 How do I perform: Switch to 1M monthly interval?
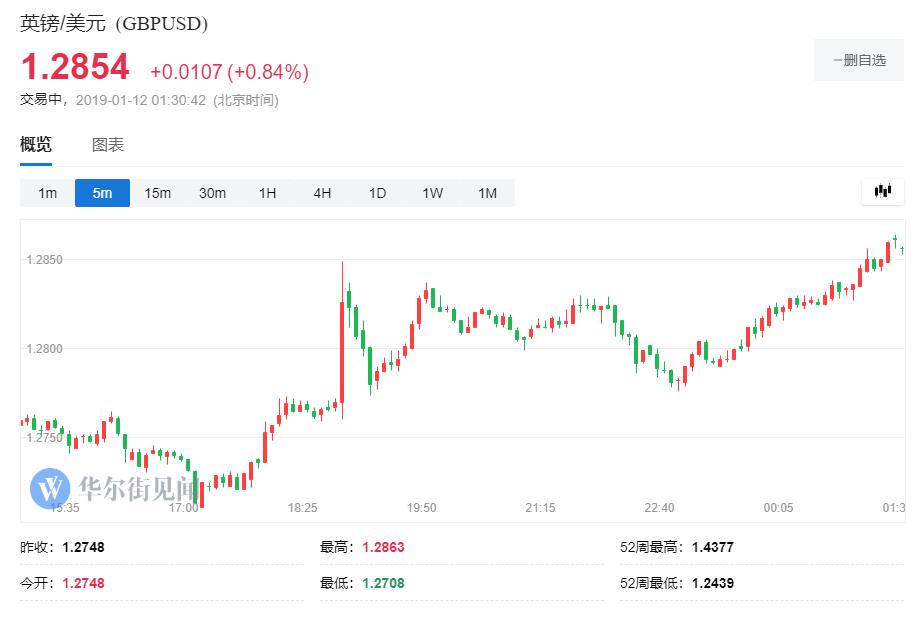(487, 193)
